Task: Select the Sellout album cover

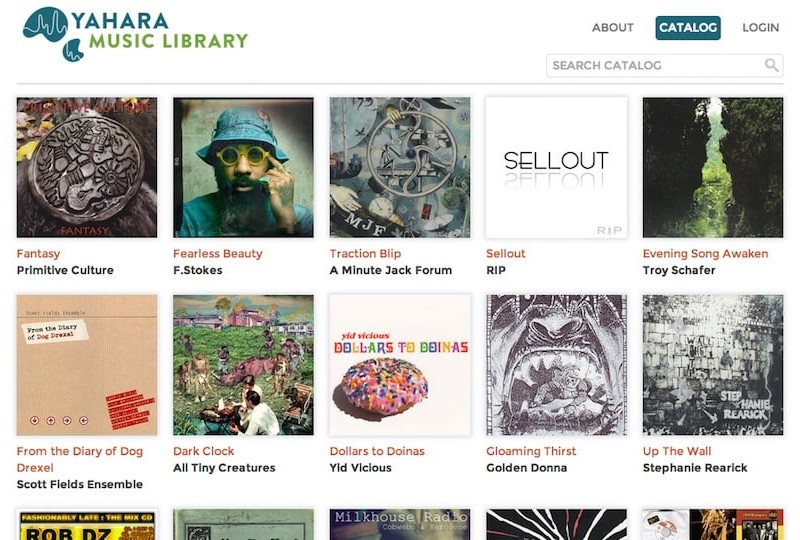Action: [556, 167]
